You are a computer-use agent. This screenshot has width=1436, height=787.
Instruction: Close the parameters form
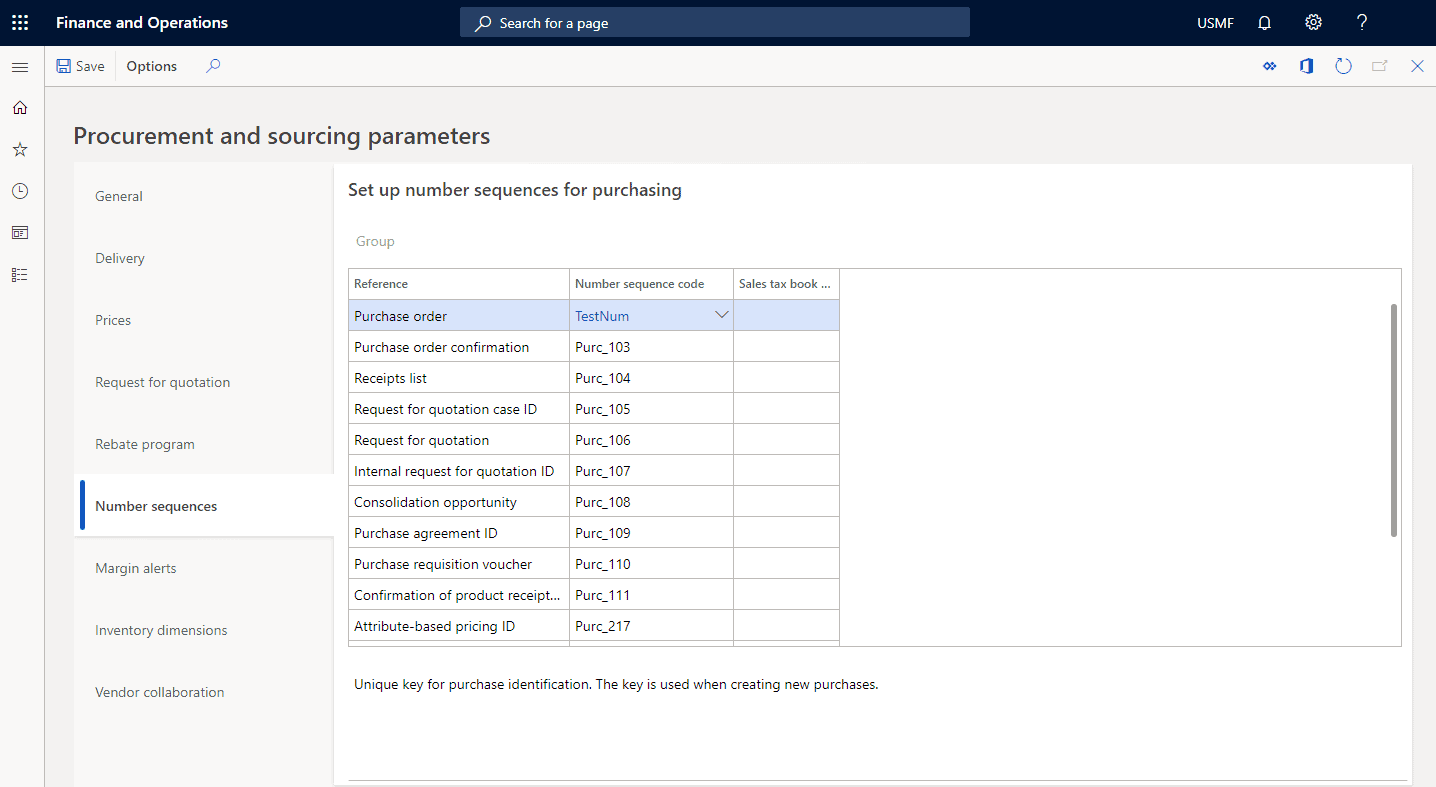click(x=1417, y=66)
